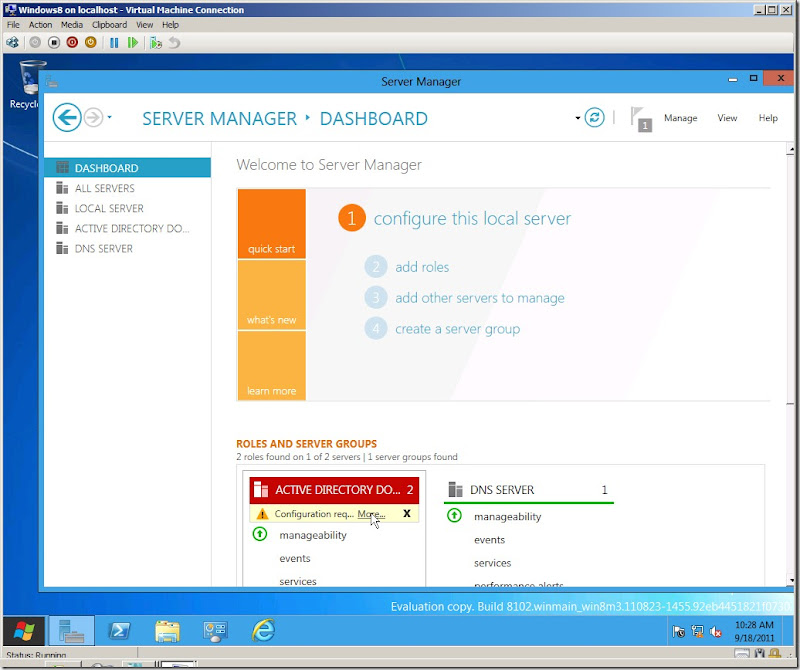Pause the virtual machine
The height and width of the screenshot is (670, 800).
114,42
